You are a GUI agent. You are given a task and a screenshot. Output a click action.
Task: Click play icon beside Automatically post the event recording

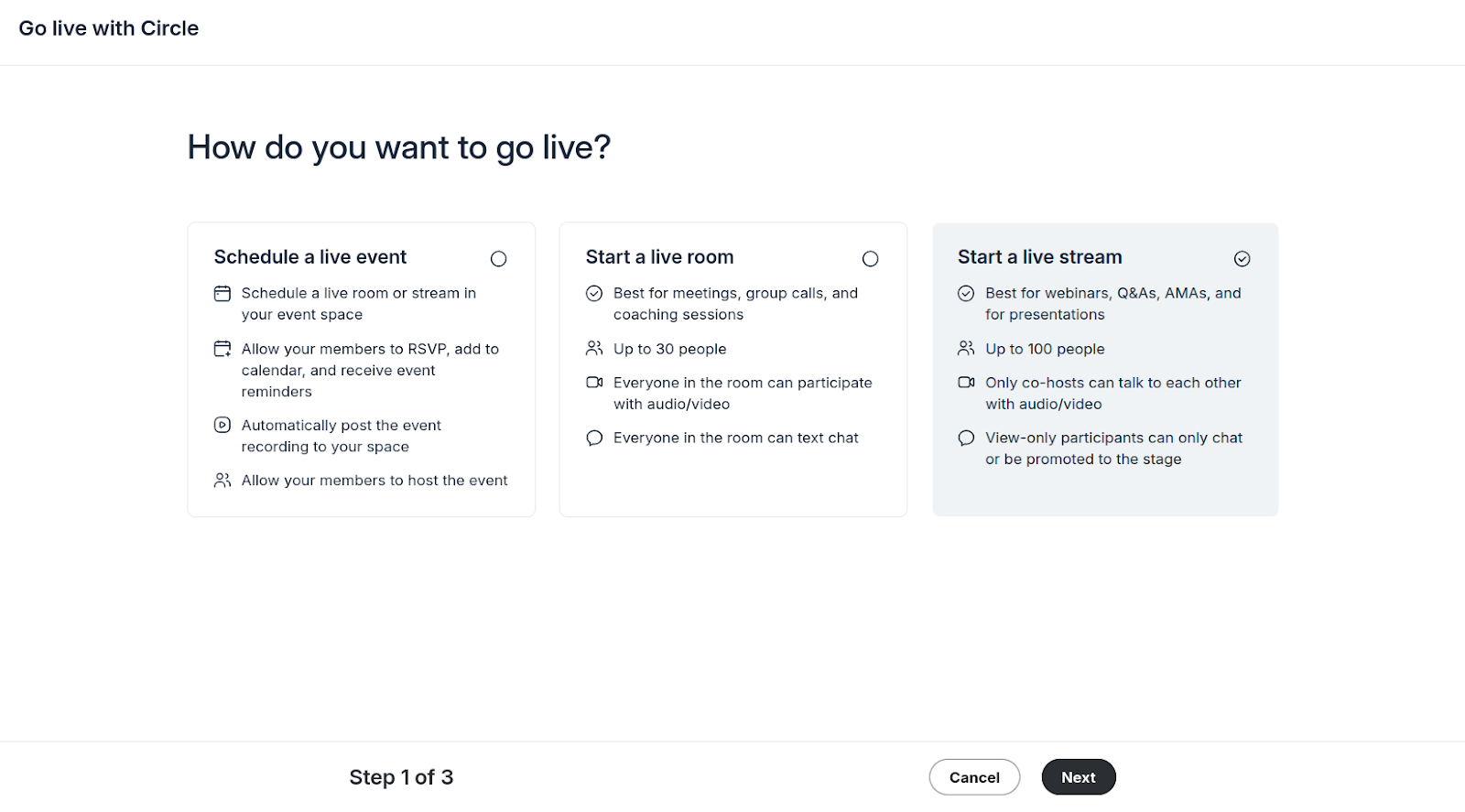[x=222, y=425]
